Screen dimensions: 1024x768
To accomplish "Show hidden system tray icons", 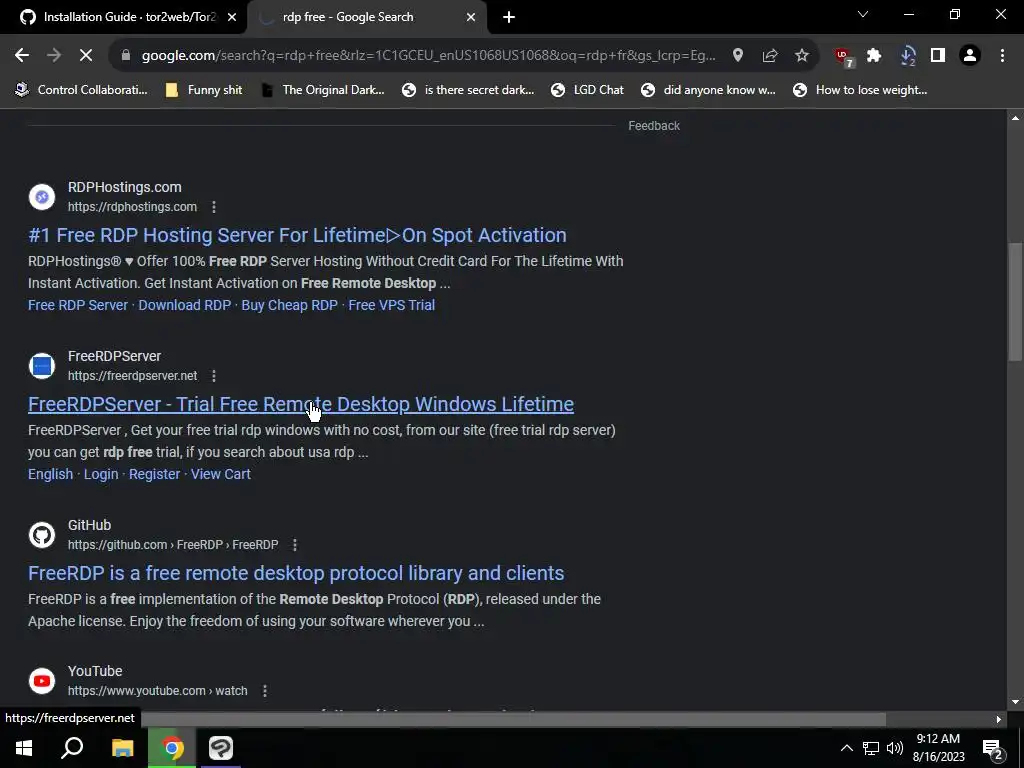I will 846,748.
